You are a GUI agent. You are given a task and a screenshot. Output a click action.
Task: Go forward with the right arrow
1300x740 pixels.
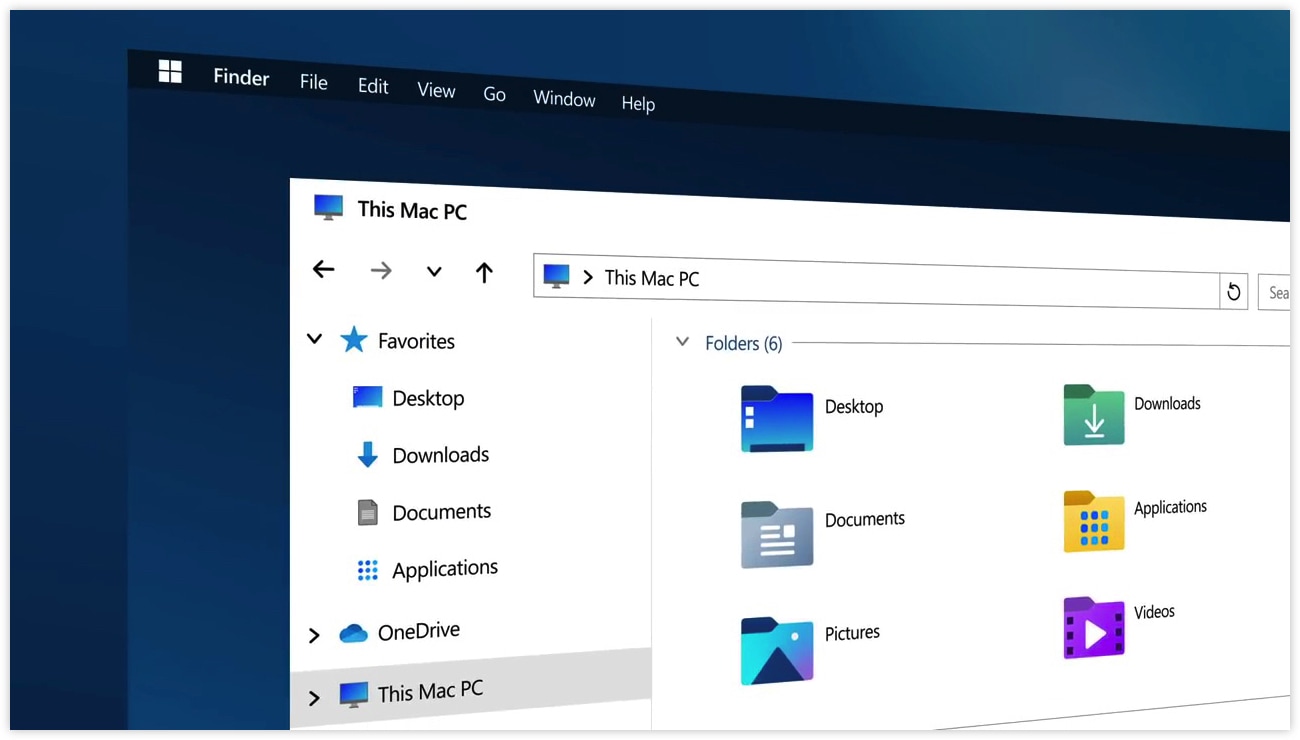coord(381,270)
